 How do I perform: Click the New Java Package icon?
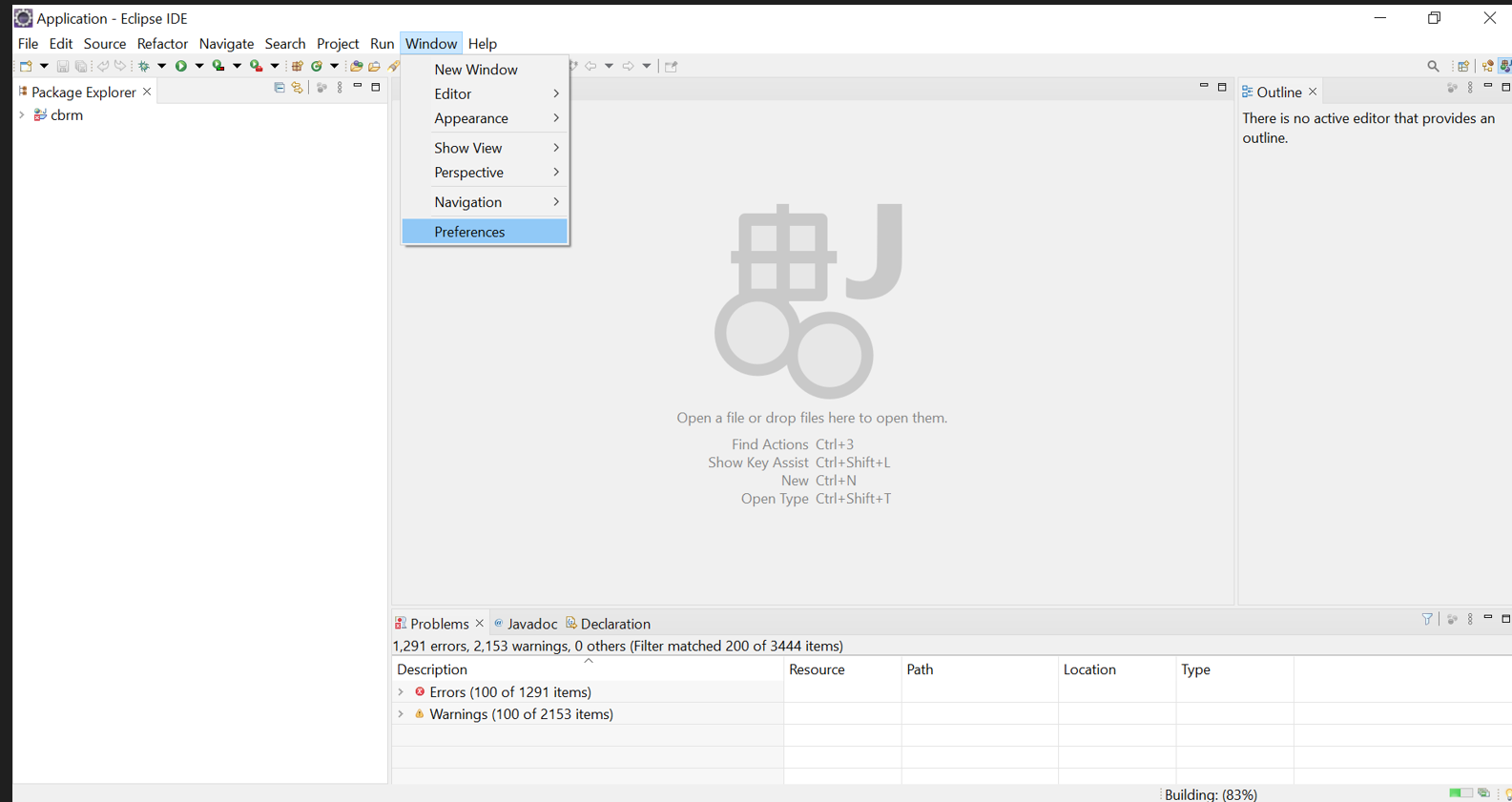[297, 66]
